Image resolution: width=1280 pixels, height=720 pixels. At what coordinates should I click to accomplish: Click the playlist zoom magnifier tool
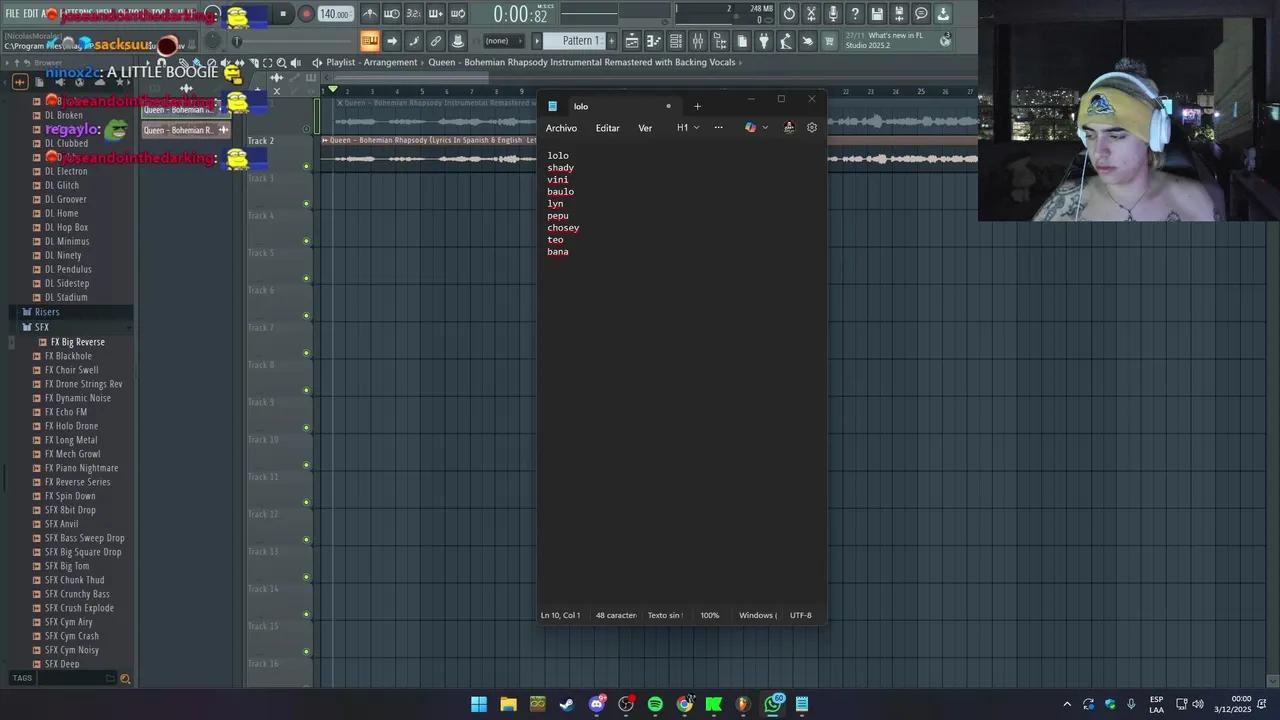click(281, 62)
